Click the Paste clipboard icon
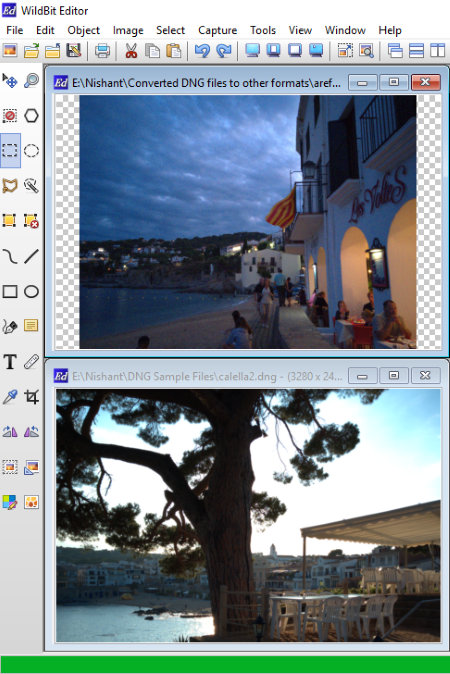The height and width of the screenshot is (674, 450). (174, 50)
